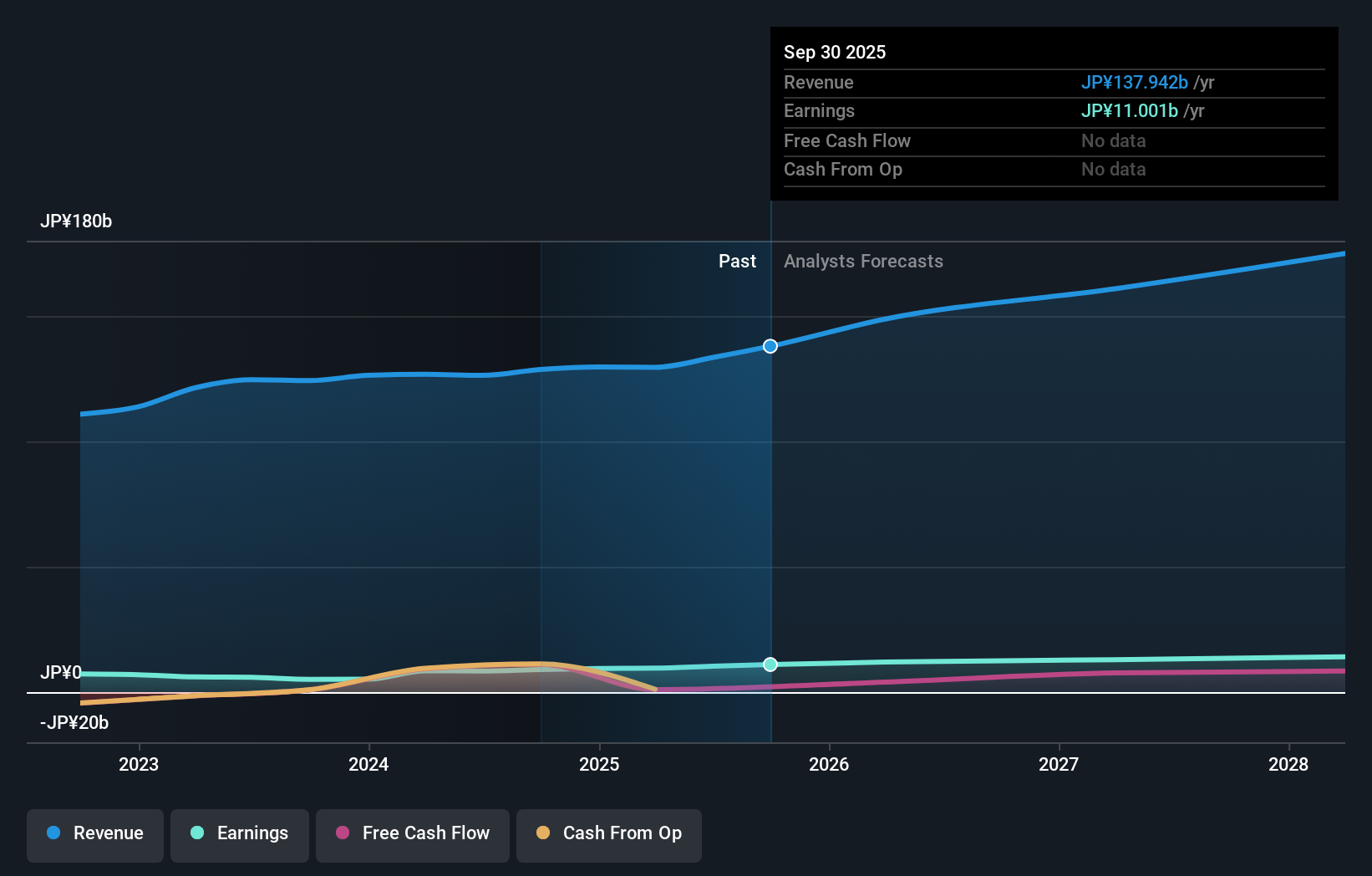Click the pink Free Cash Flow legend dot
This screenshot has width=1372, height=876.
(x=341, y=833)
